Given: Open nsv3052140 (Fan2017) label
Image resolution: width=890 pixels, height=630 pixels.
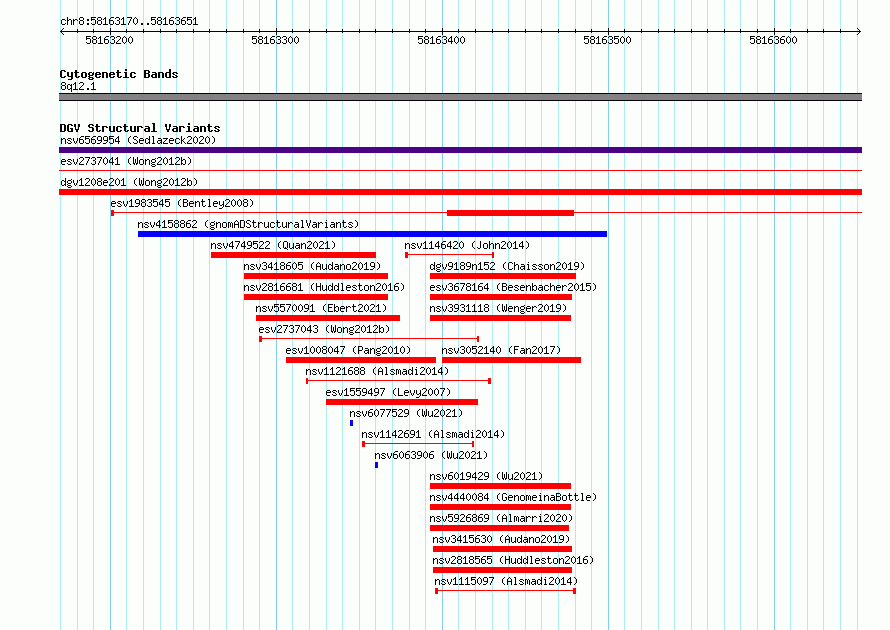Looking at the screenshot, I should [x=501, y=350].
